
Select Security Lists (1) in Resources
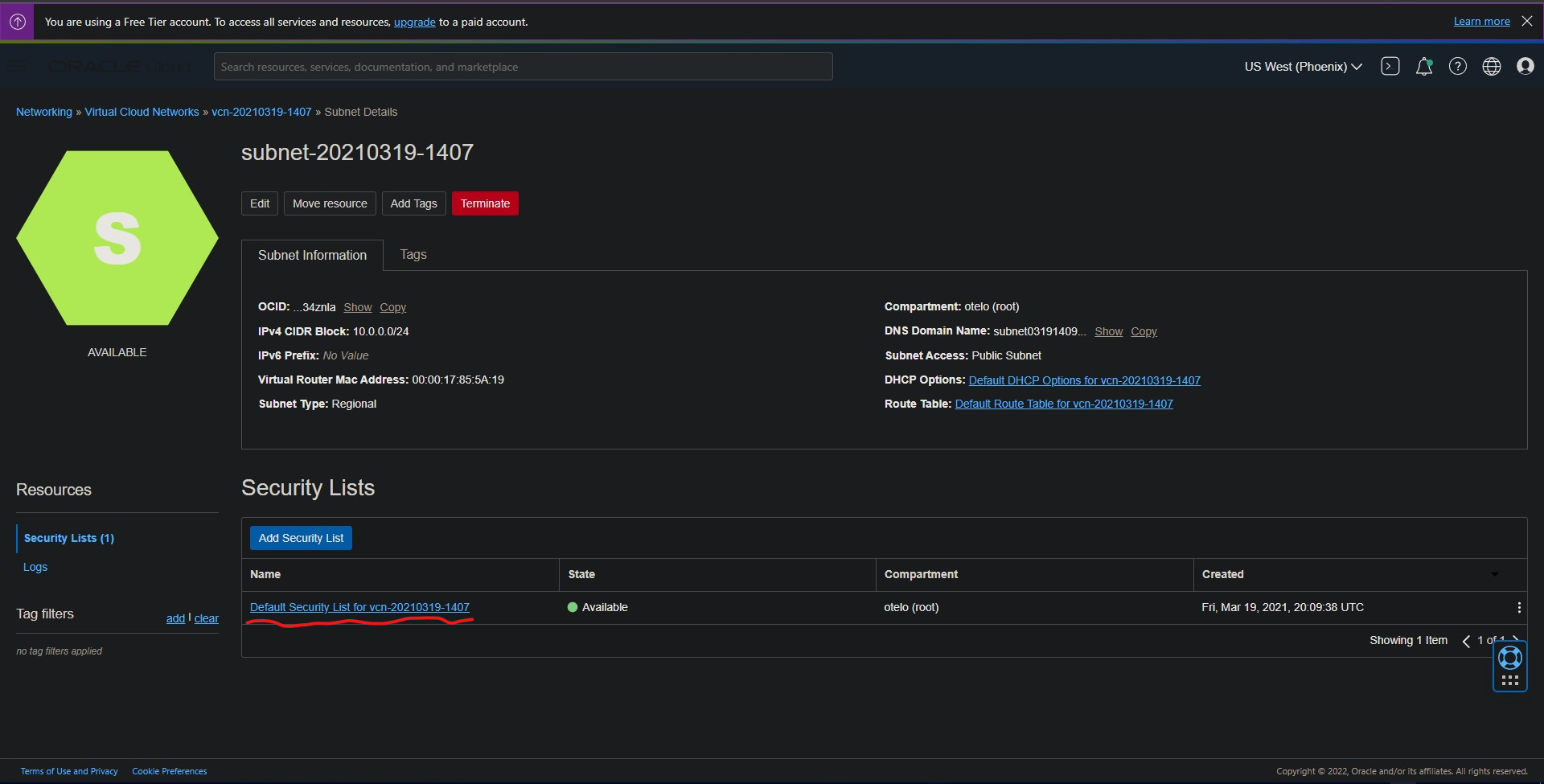(69, 538)
